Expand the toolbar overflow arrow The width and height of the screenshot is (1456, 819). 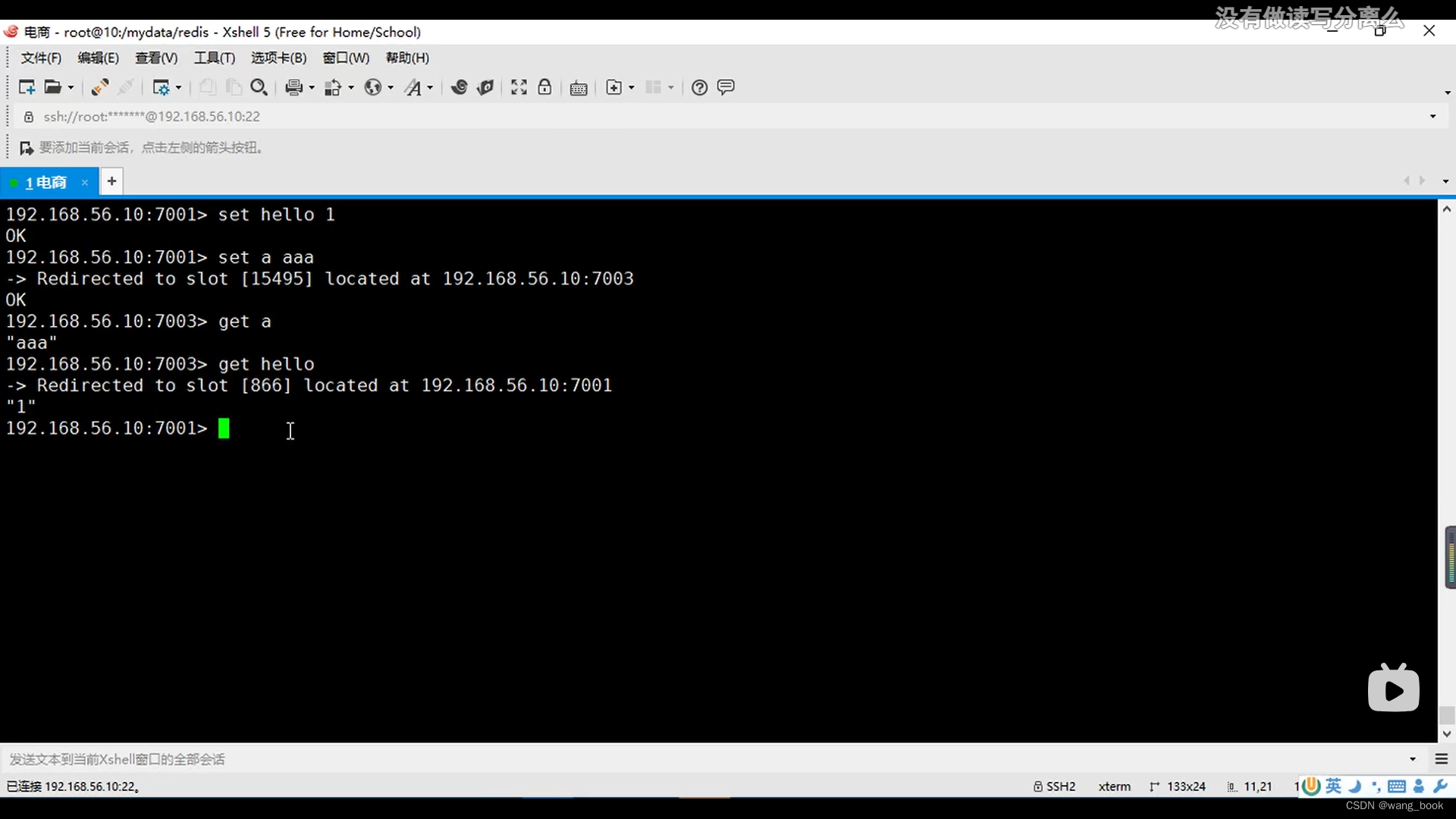pyautogui.click(x=1447, y=93)
